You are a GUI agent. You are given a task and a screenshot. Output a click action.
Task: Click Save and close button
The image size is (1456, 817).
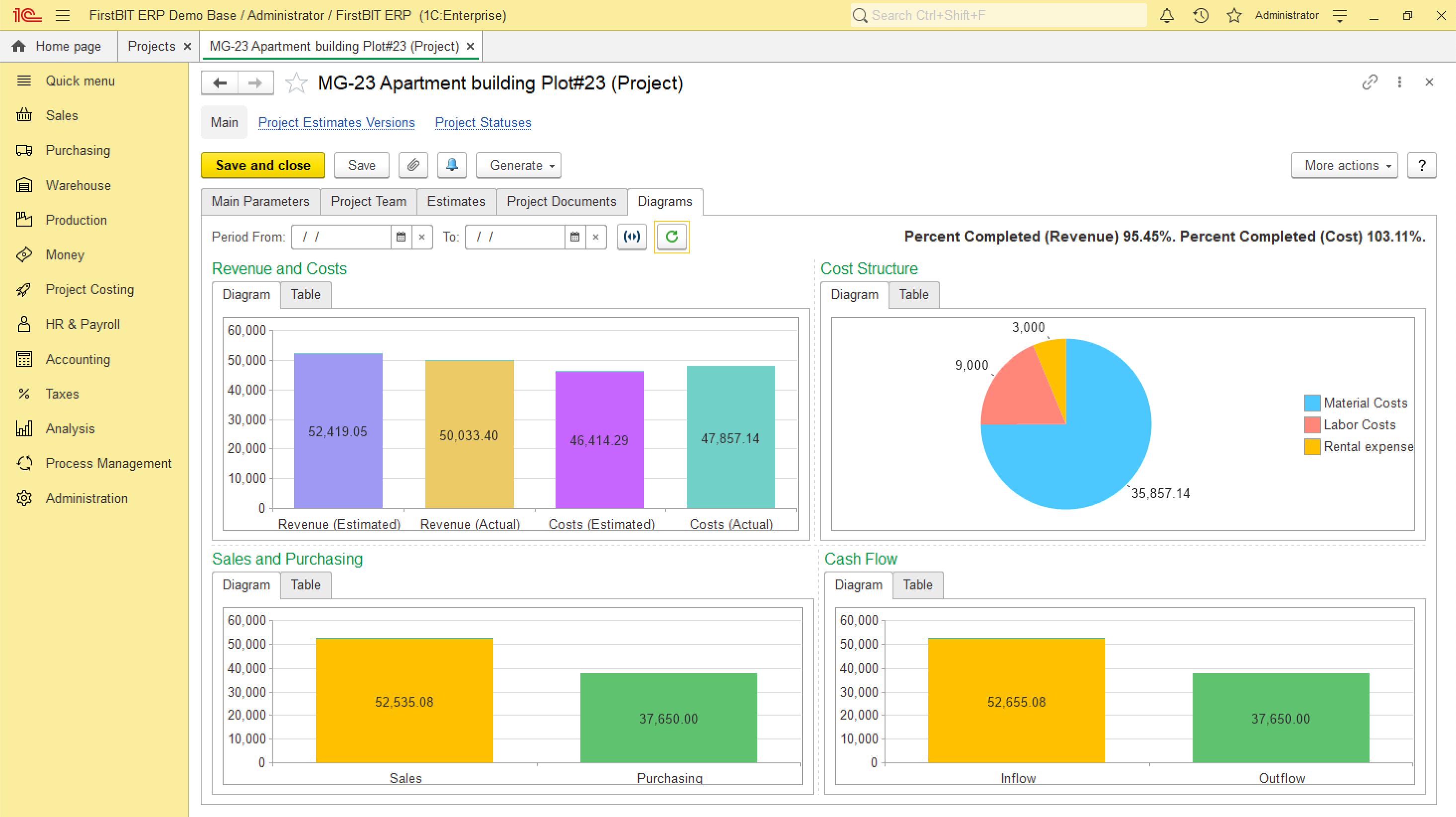tap(263, 165)
